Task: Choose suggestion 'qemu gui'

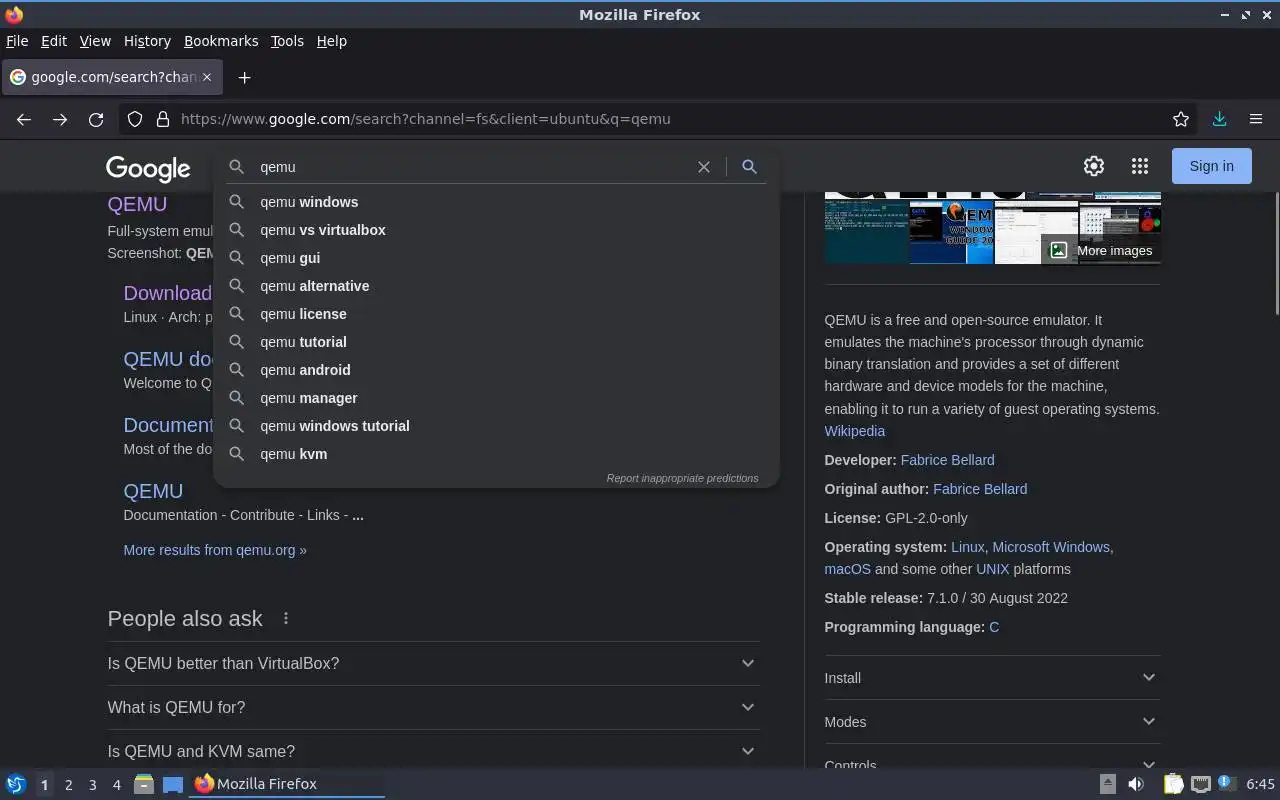Action: pyautogui.click(x=496, y=258)
